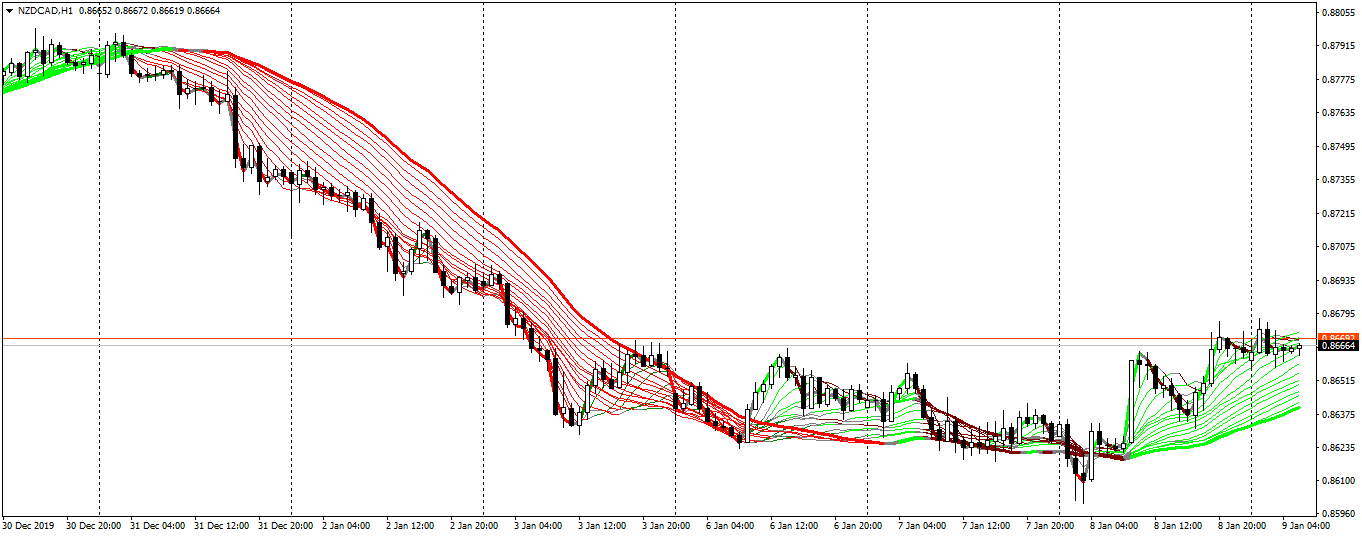
Task: Click price level 0.87355 on the axis
Action: [1338, 180]
